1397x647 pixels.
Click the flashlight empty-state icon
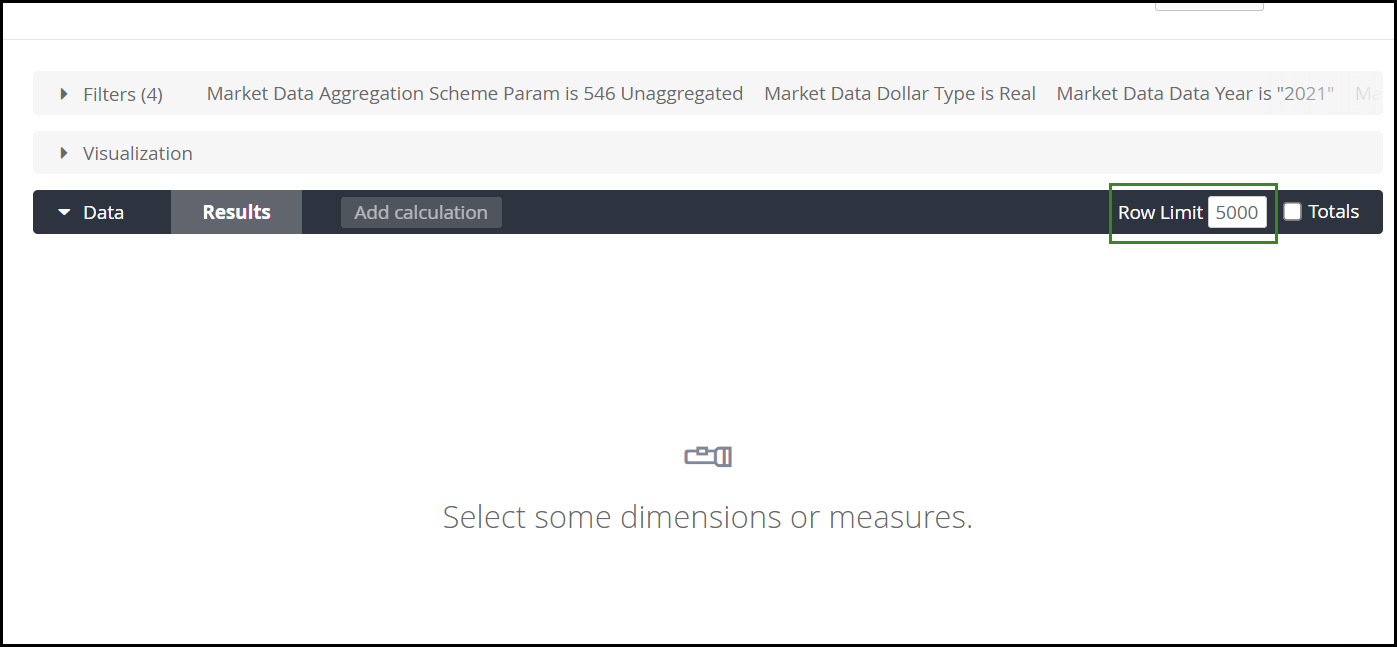[708, 456]
